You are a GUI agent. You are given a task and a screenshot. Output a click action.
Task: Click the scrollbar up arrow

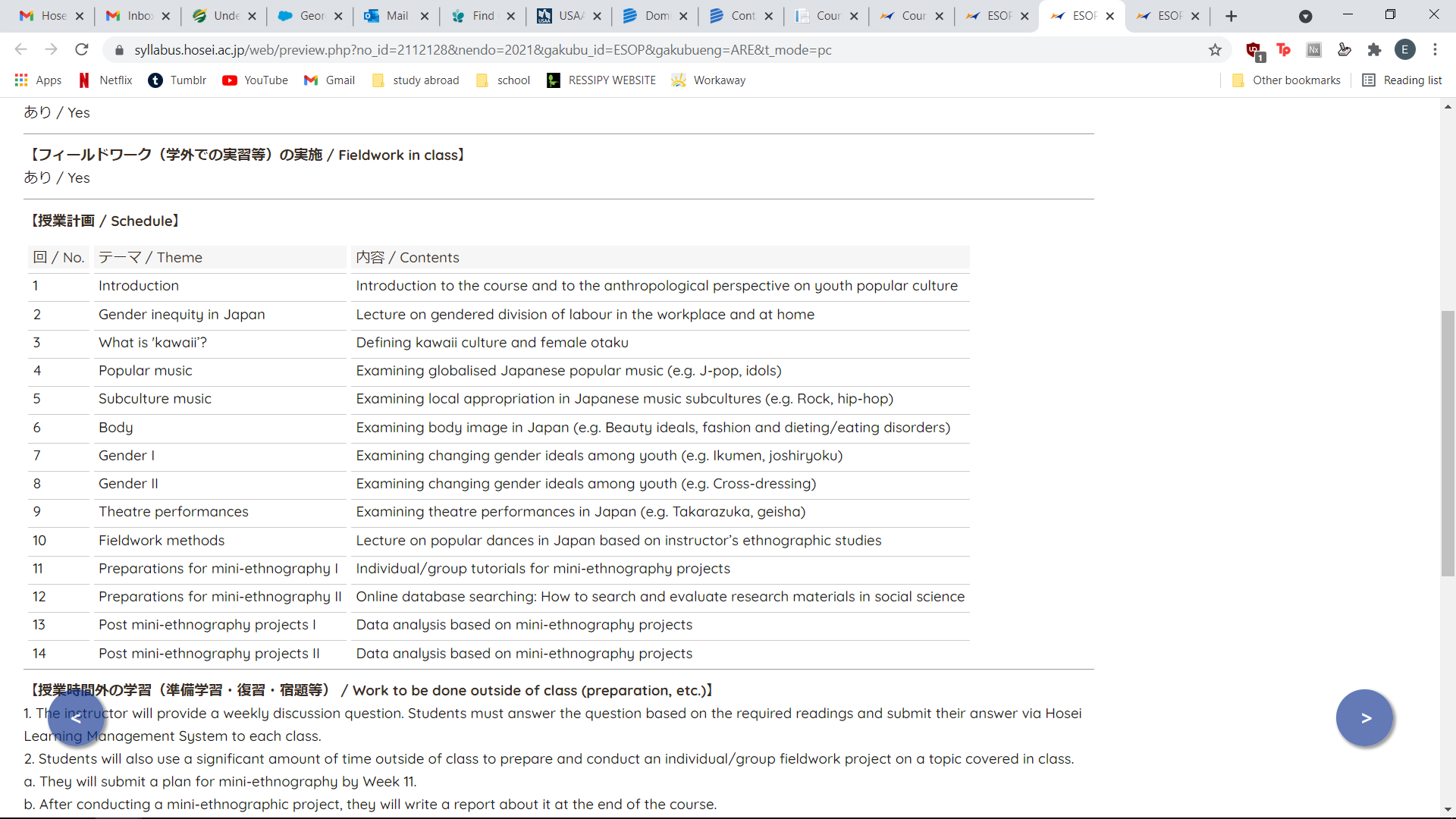pos(1448,107)
